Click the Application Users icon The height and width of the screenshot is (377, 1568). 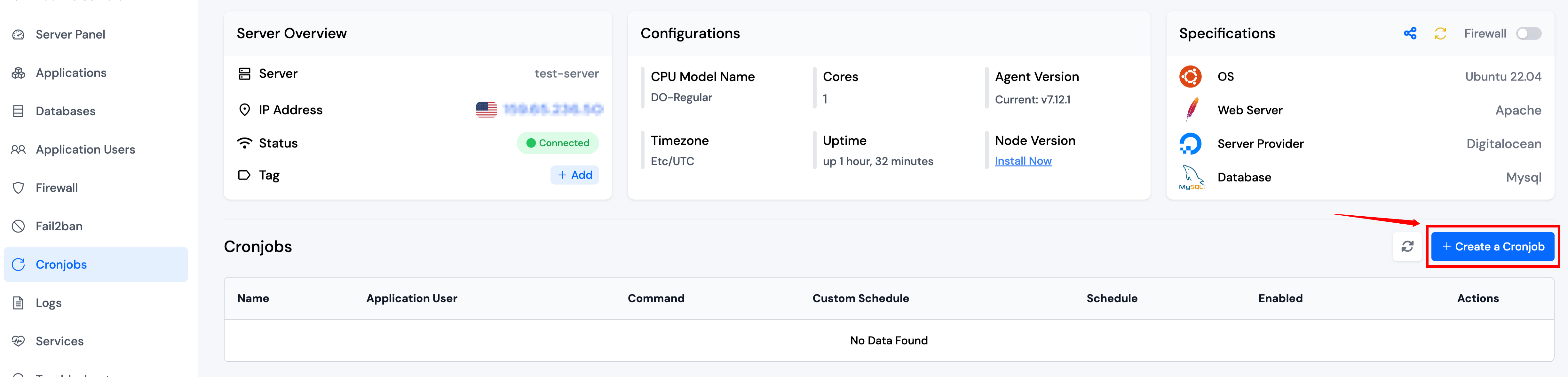(18, 150)
